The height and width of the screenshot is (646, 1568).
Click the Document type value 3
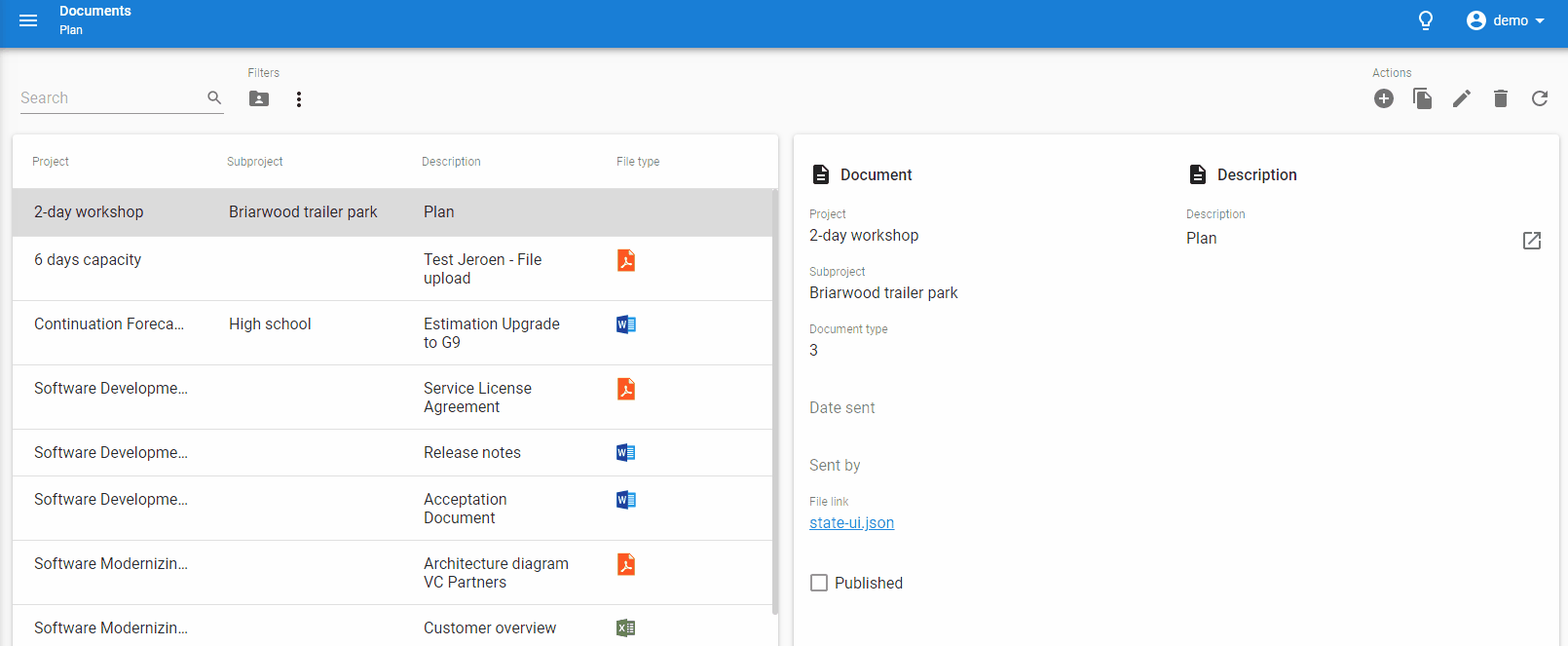814,351
